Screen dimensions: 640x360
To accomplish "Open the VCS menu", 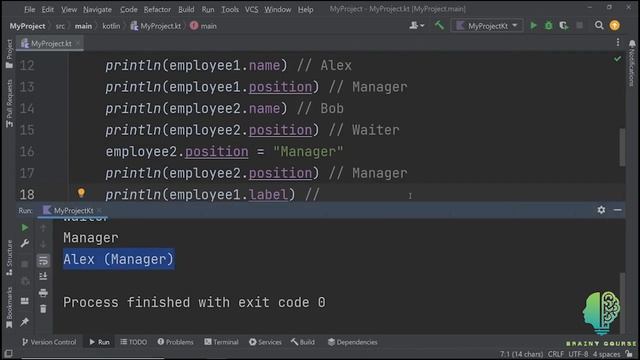I will (x=251, y=9).
